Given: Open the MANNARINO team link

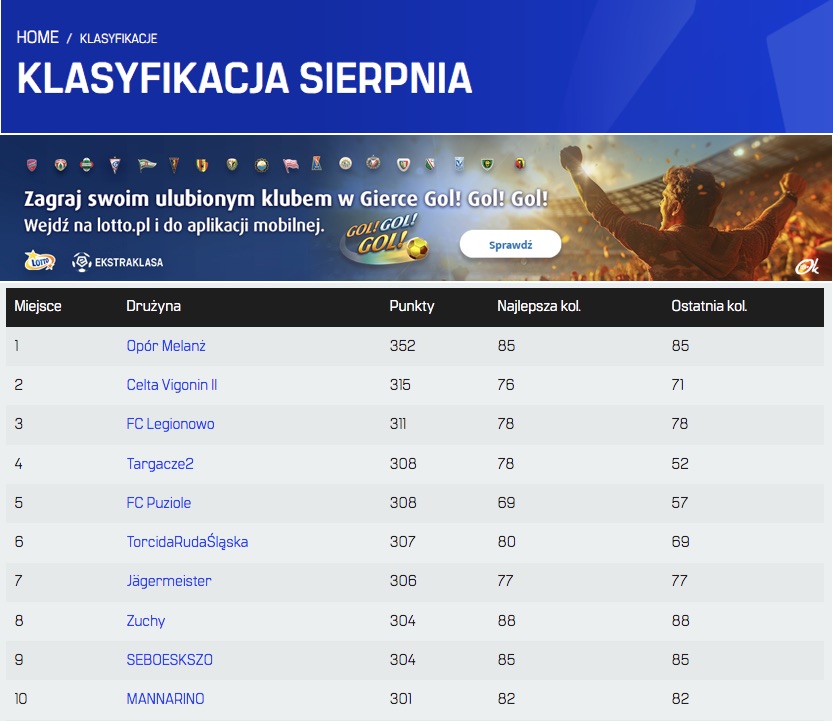Looking at the screenshot, I should click(165, 699).
